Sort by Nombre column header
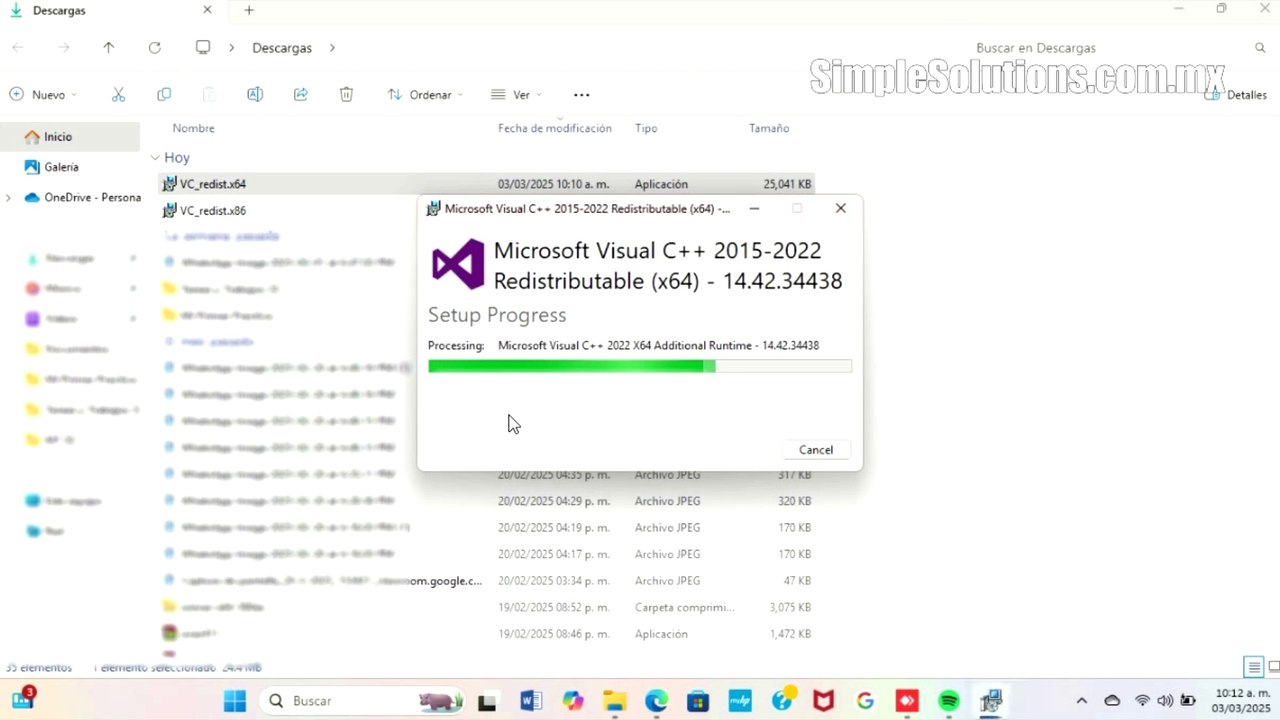This screenshot has width=1280, height=720. [x=193, y=128]
